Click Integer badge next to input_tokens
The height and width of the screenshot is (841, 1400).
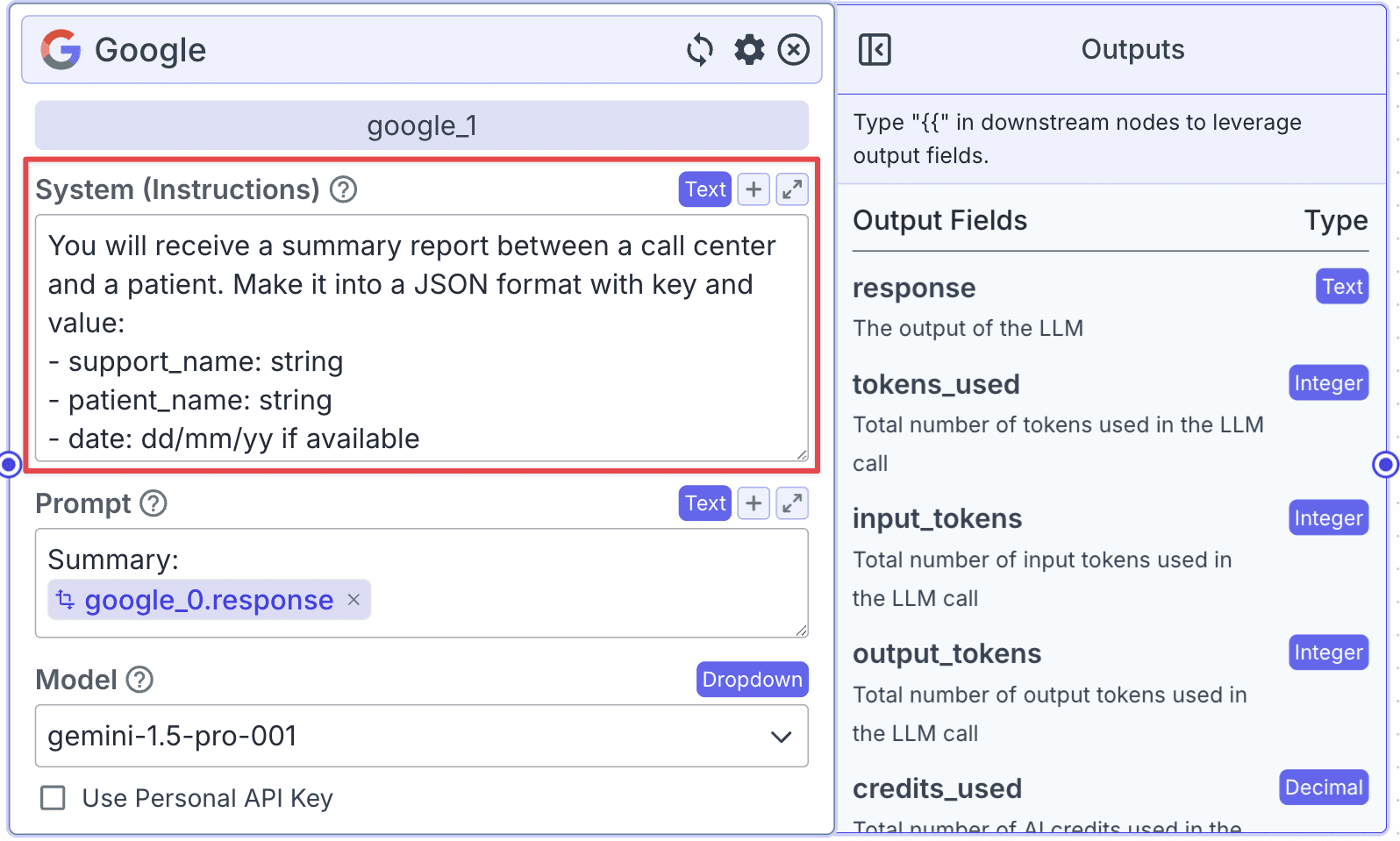1329,518
